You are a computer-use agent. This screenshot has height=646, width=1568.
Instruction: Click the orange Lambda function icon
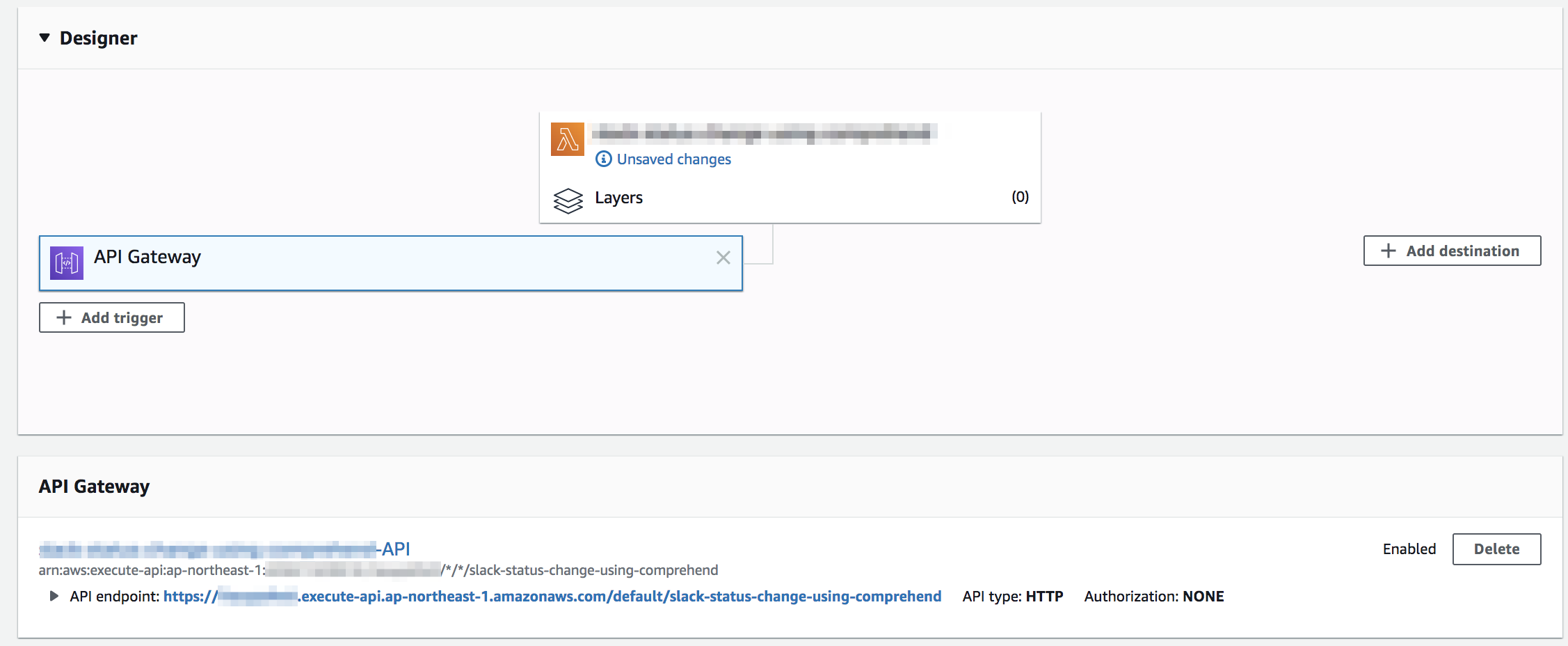click(x=568, y=139)
